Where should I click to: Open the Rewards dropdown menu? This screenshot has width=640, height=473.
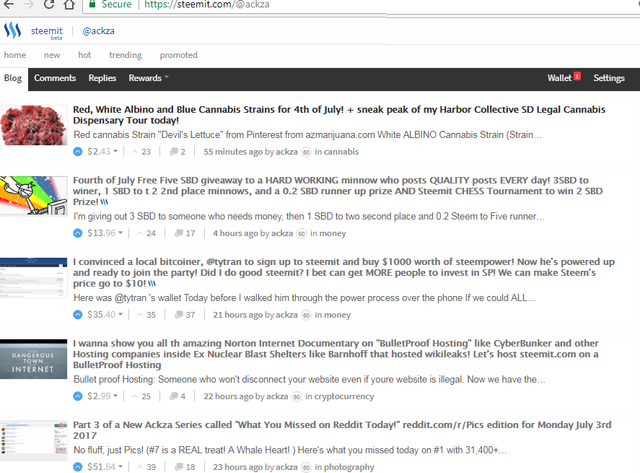(x=149, y=78)
